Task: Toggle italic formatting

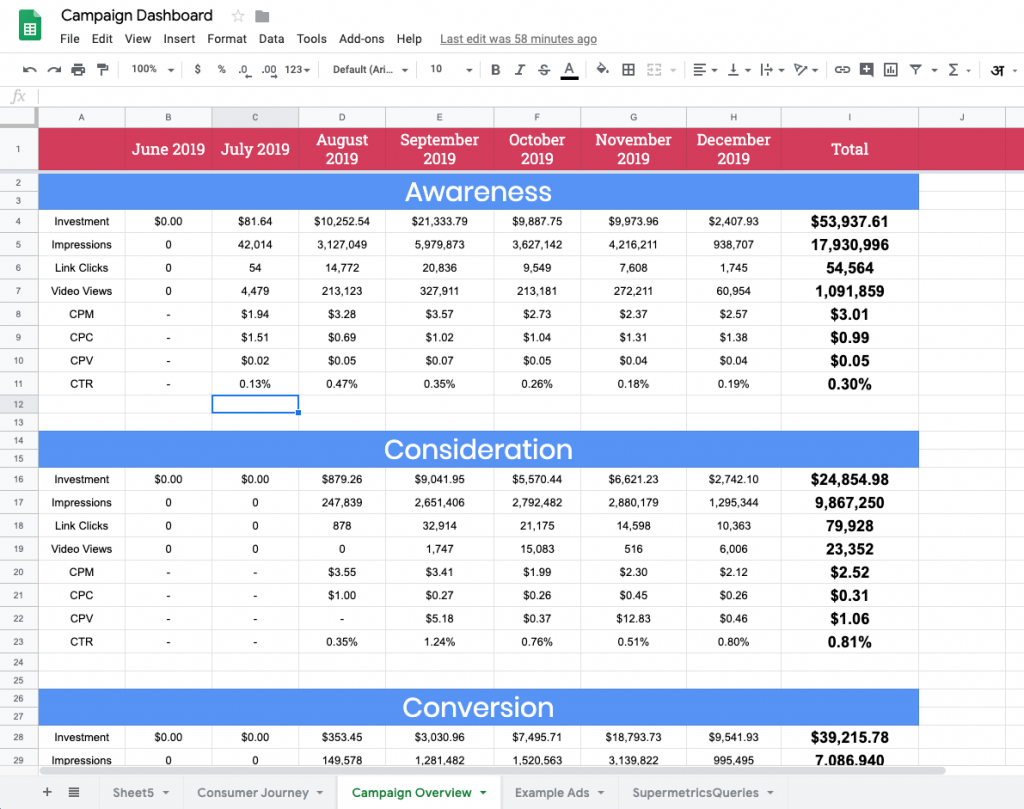Action: 519,70
